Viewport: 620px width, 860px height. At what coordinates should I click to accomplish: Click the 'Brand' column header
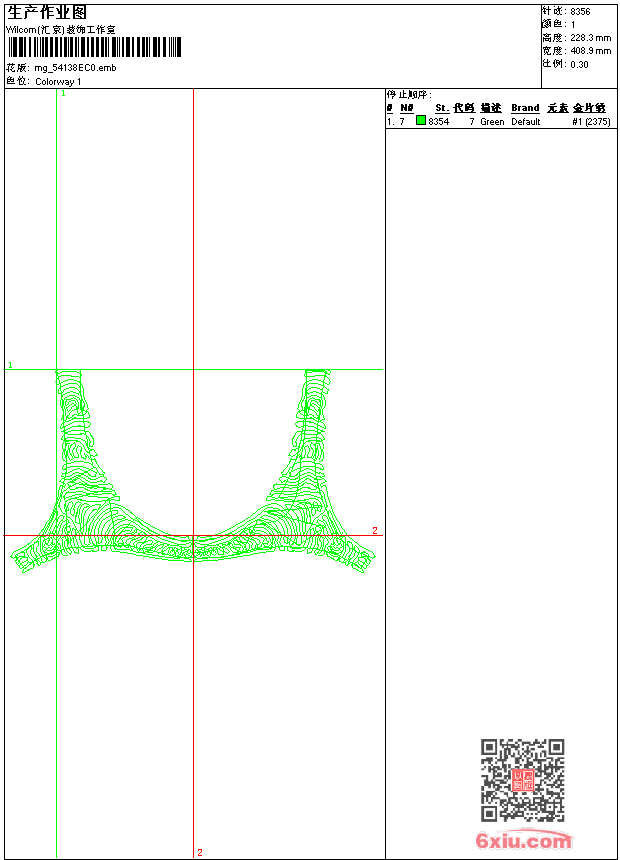525,108
